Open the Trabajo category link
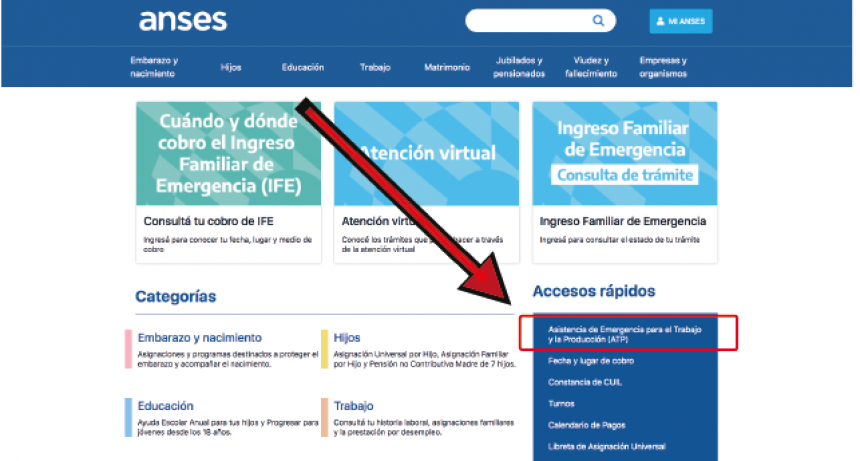 pos(353,406)
